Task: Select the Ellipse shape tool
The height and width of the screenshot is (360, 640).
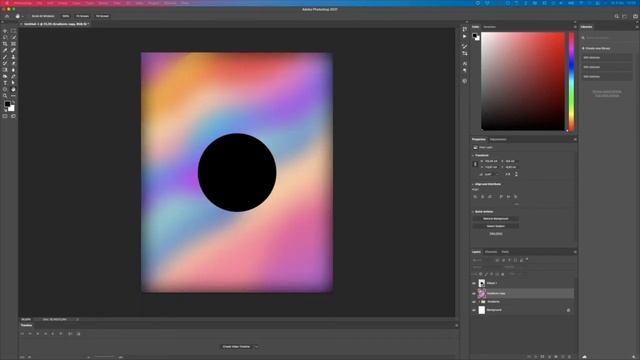Action: click(5, 89)
